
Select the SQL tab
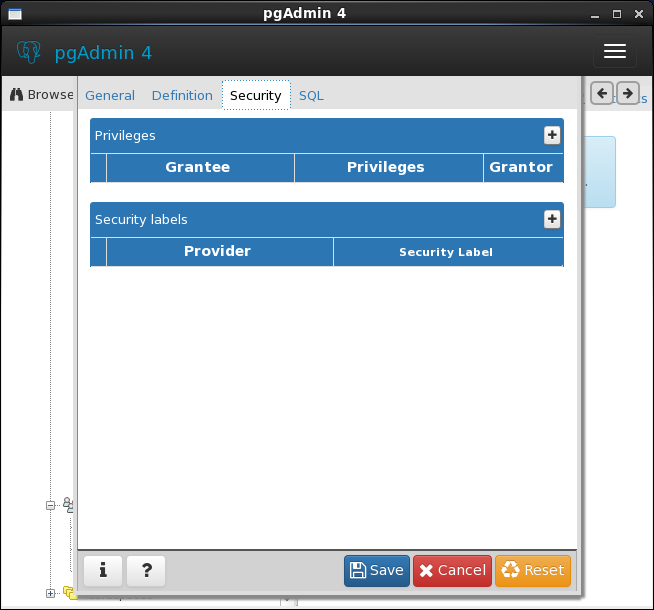coord(311,95)
